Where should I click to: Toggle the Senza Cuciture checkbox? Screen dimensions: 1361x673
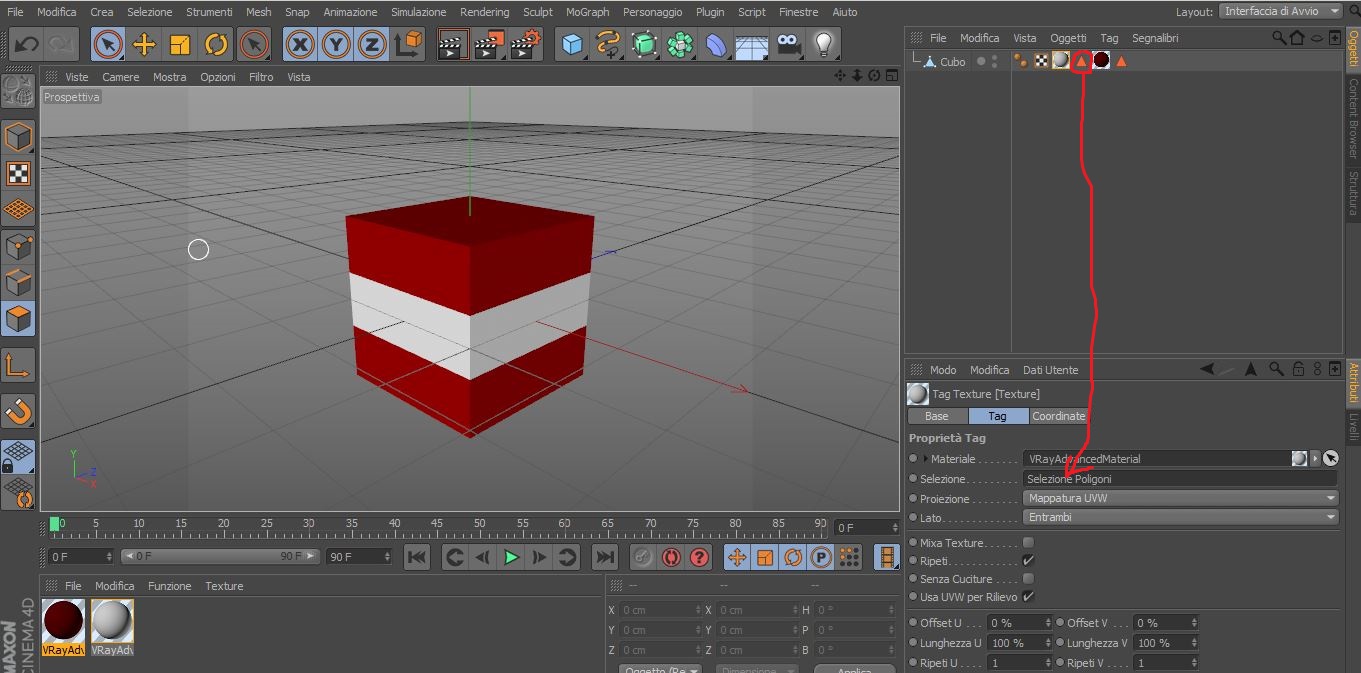coord(1028,579)
